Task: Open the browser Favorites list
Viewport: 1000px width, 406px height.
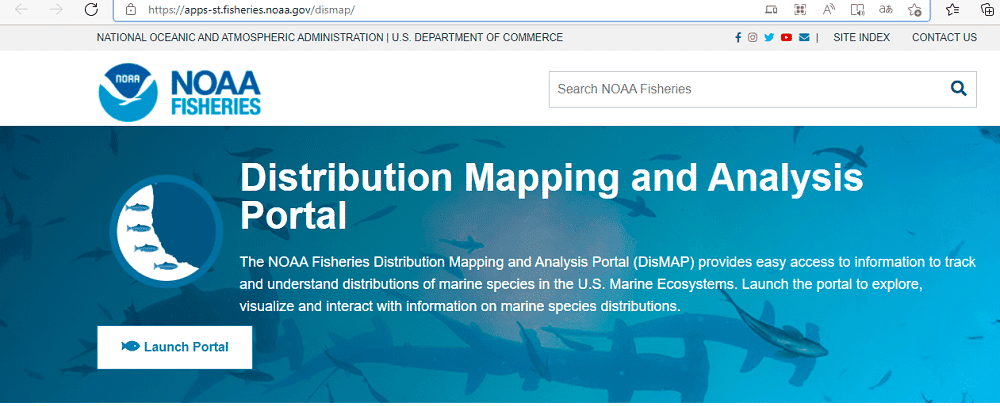Action: 953,10
